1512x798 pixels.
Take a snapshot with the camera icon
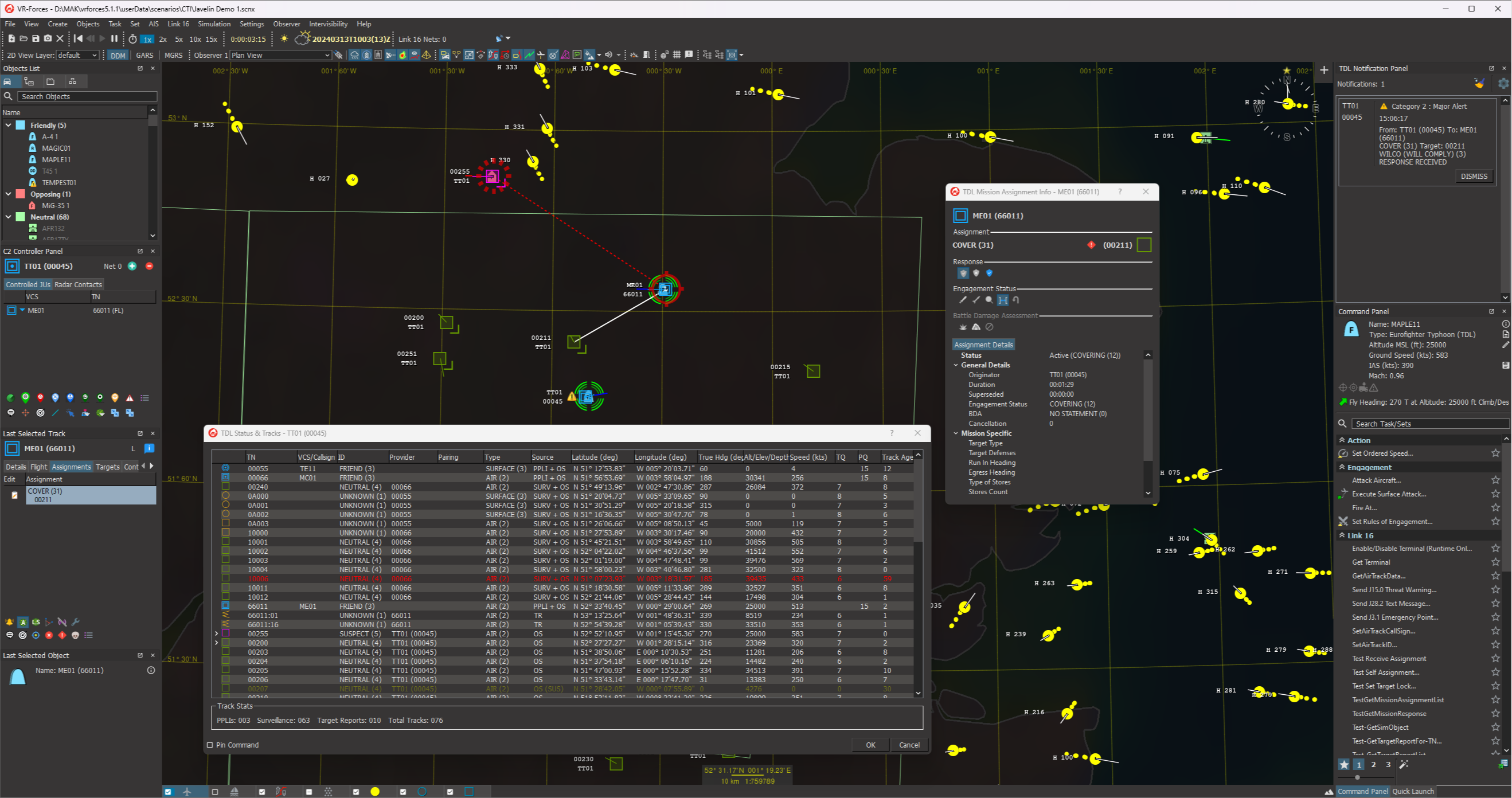pos(48,39)
